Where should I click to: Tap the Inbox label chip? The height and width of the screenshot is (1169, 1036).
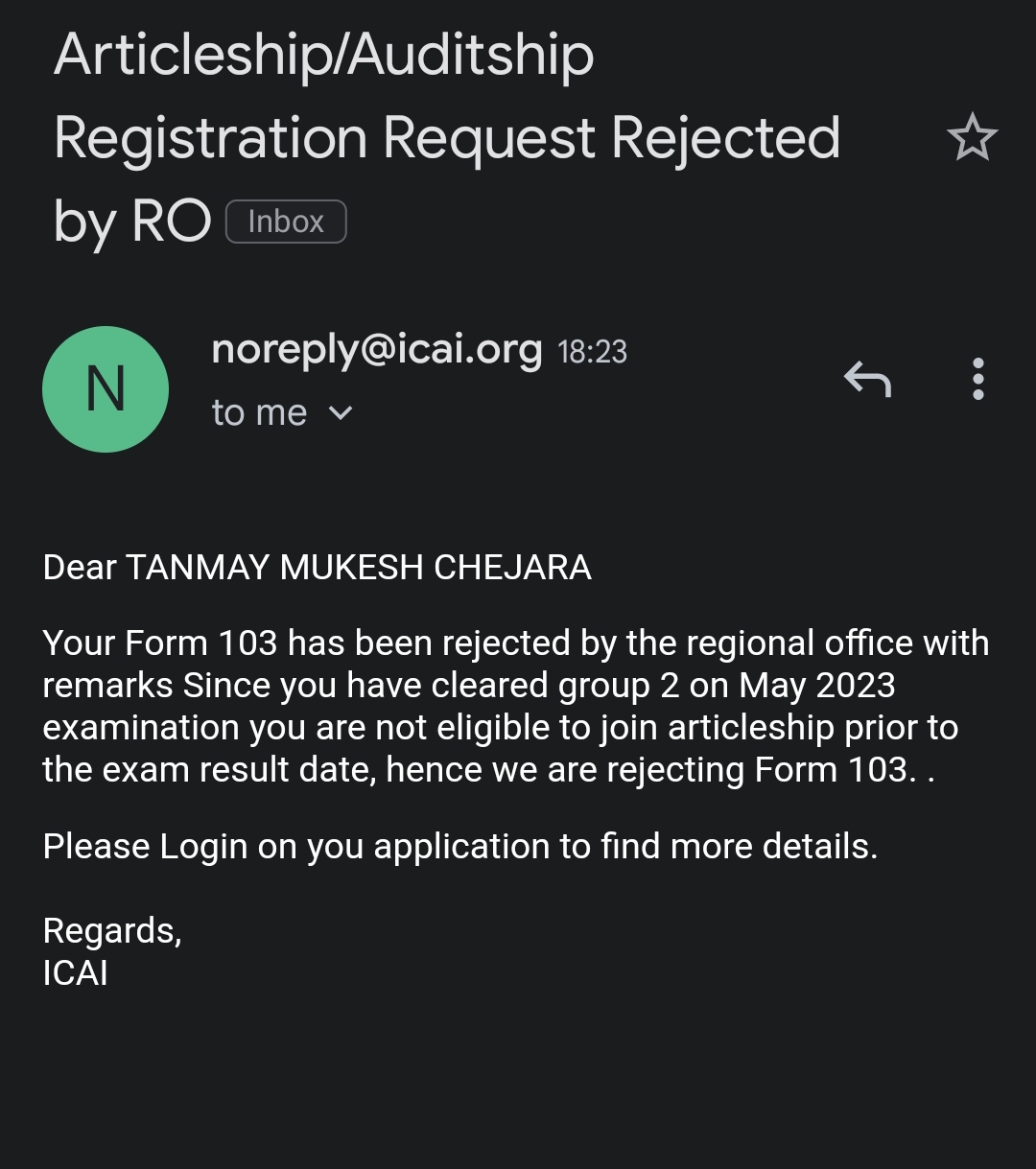[286, 222]
